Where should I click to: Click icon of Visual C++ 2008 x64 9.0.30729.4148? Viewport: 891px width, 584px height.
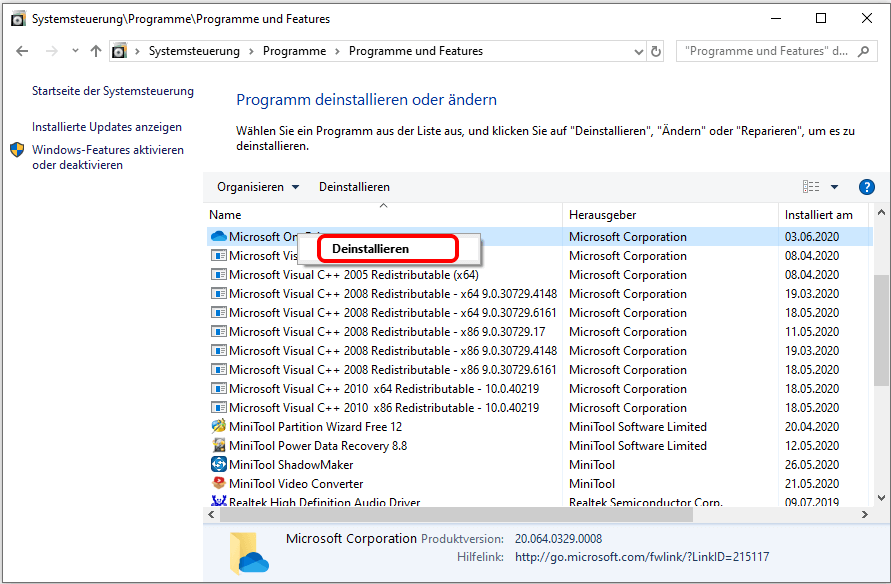tap(218, 294)
